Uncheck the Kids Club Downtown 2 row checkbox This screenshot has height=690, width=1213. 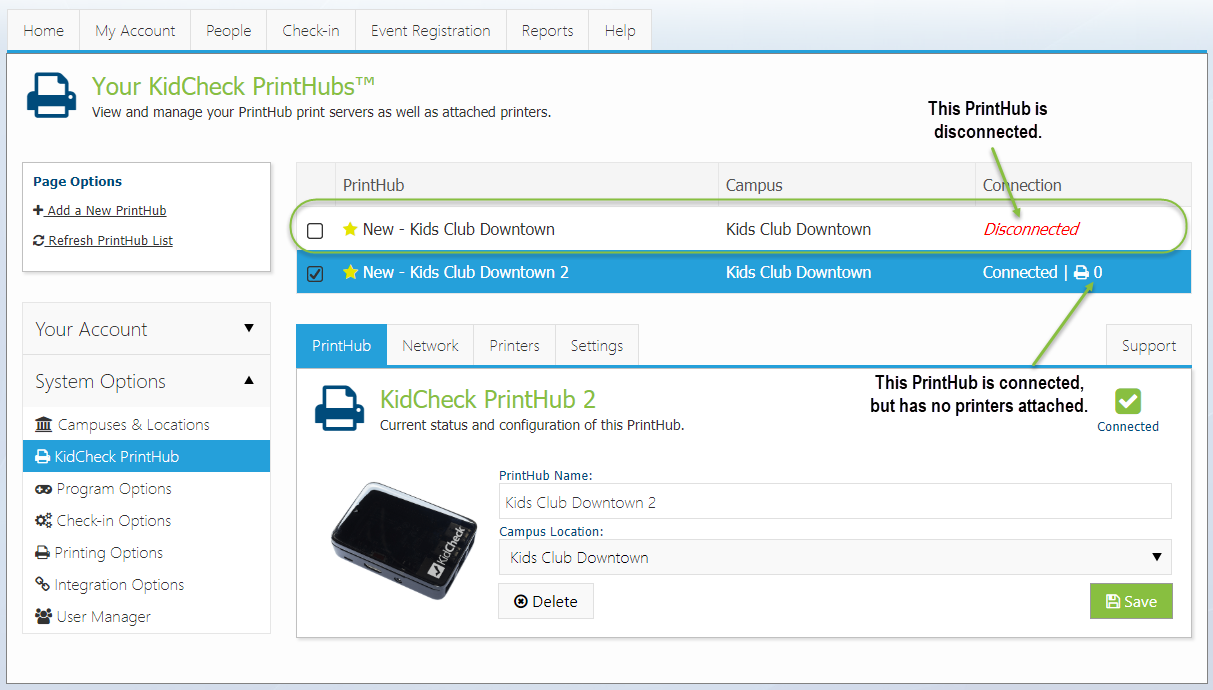(x=315, y=274)
